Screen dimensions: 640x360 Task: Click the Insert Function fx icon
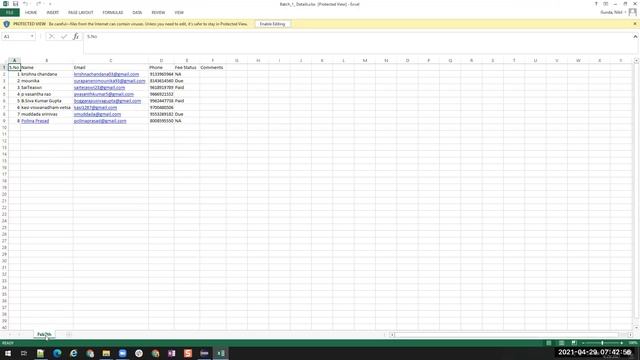click(76, 37)
